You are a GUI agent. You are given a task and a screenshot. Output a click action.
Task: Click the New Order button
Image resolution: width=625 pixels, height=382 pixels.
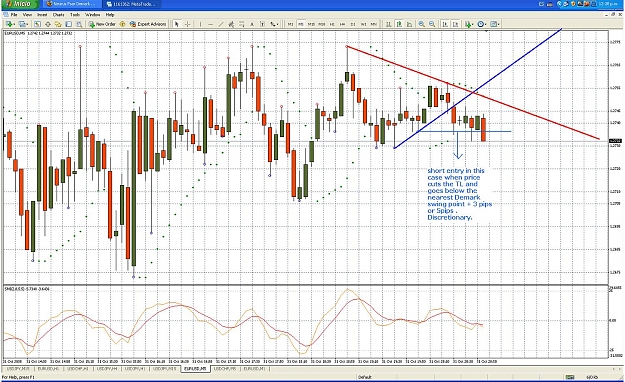(102, 24)
